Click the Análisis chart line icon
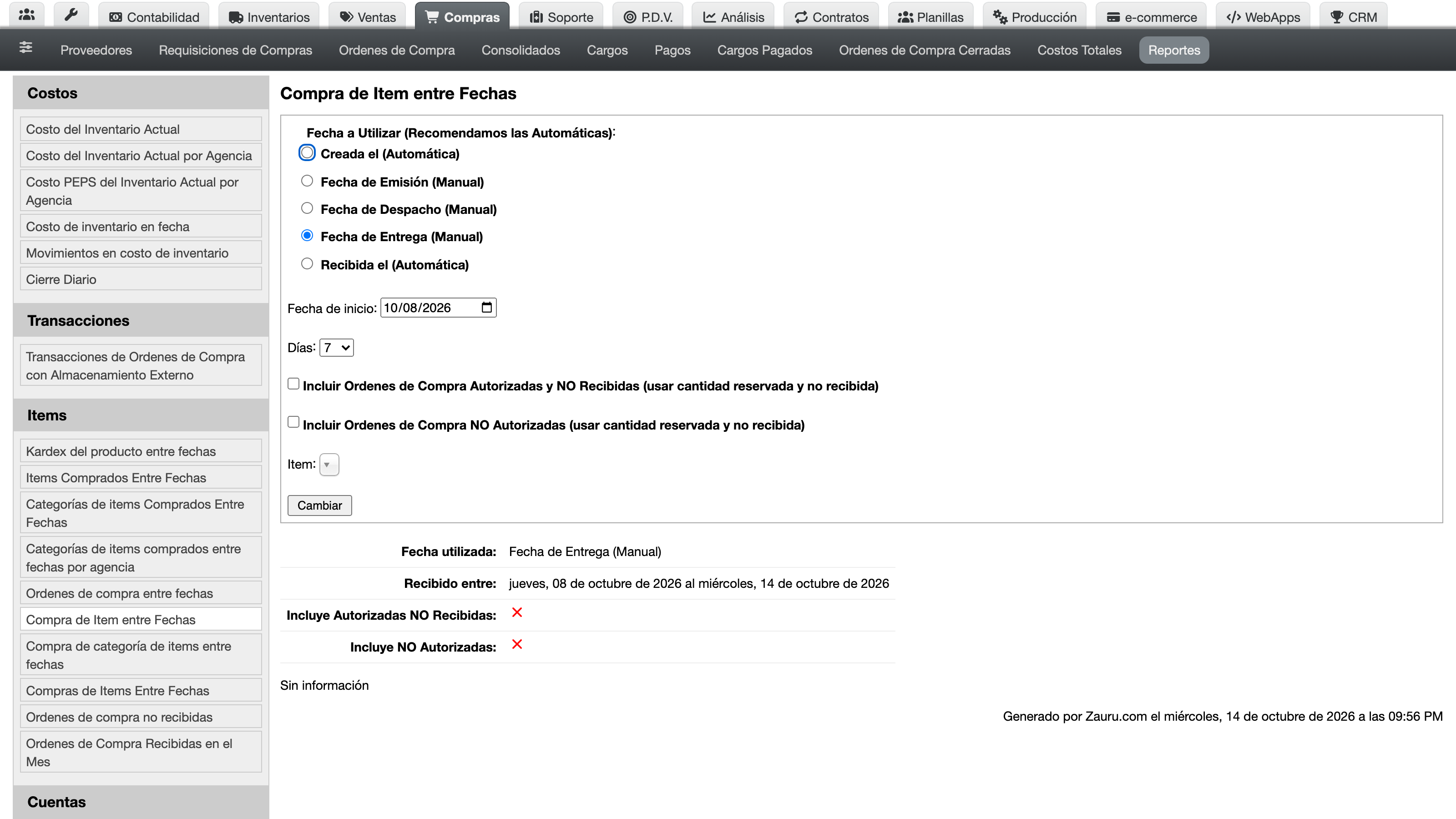The width and height of the screenshot is (1456, 819). (x=709, y=18)
